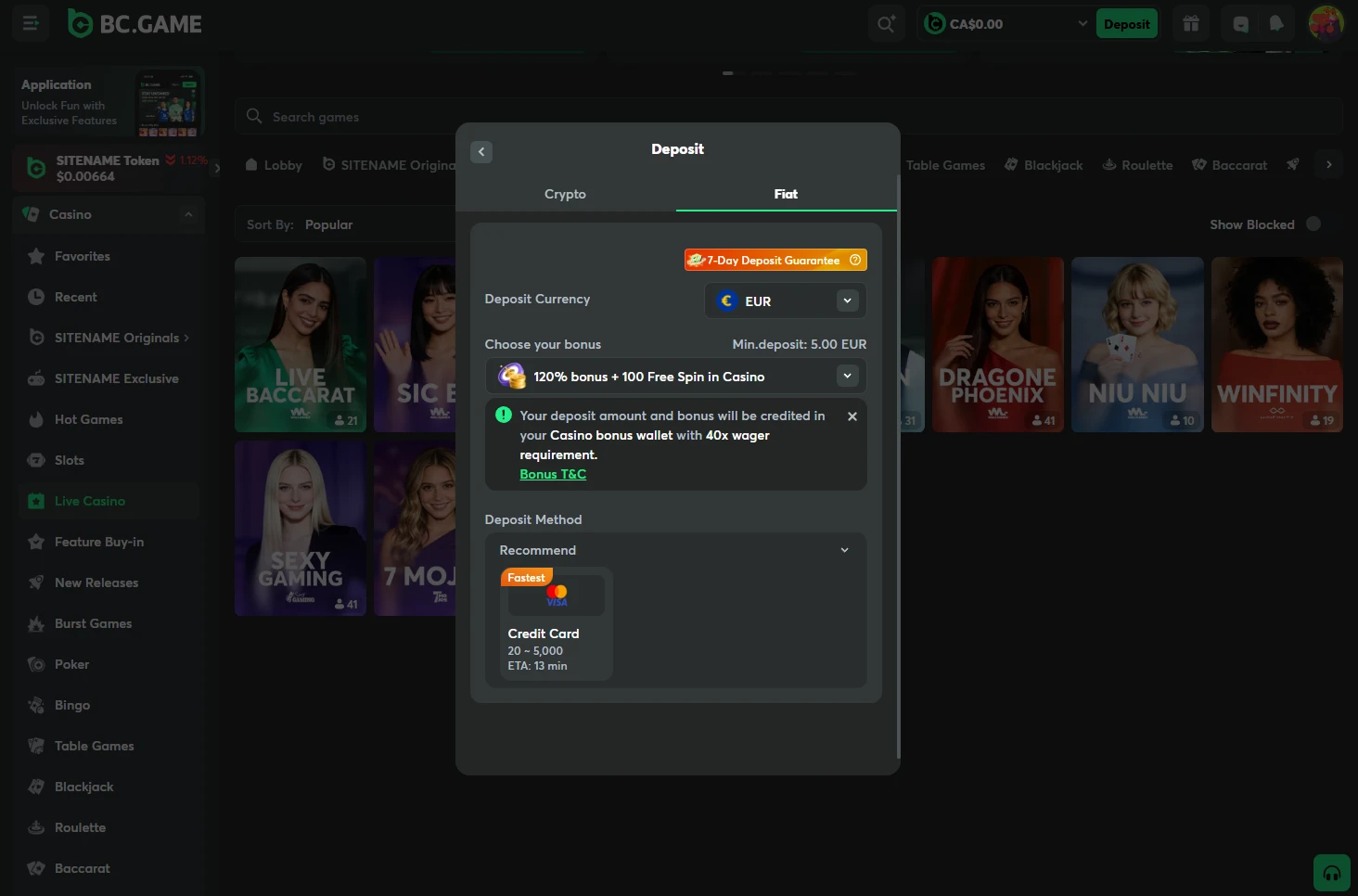
Task: Choose the Credit Card deposit method
Action: (556, 623)
